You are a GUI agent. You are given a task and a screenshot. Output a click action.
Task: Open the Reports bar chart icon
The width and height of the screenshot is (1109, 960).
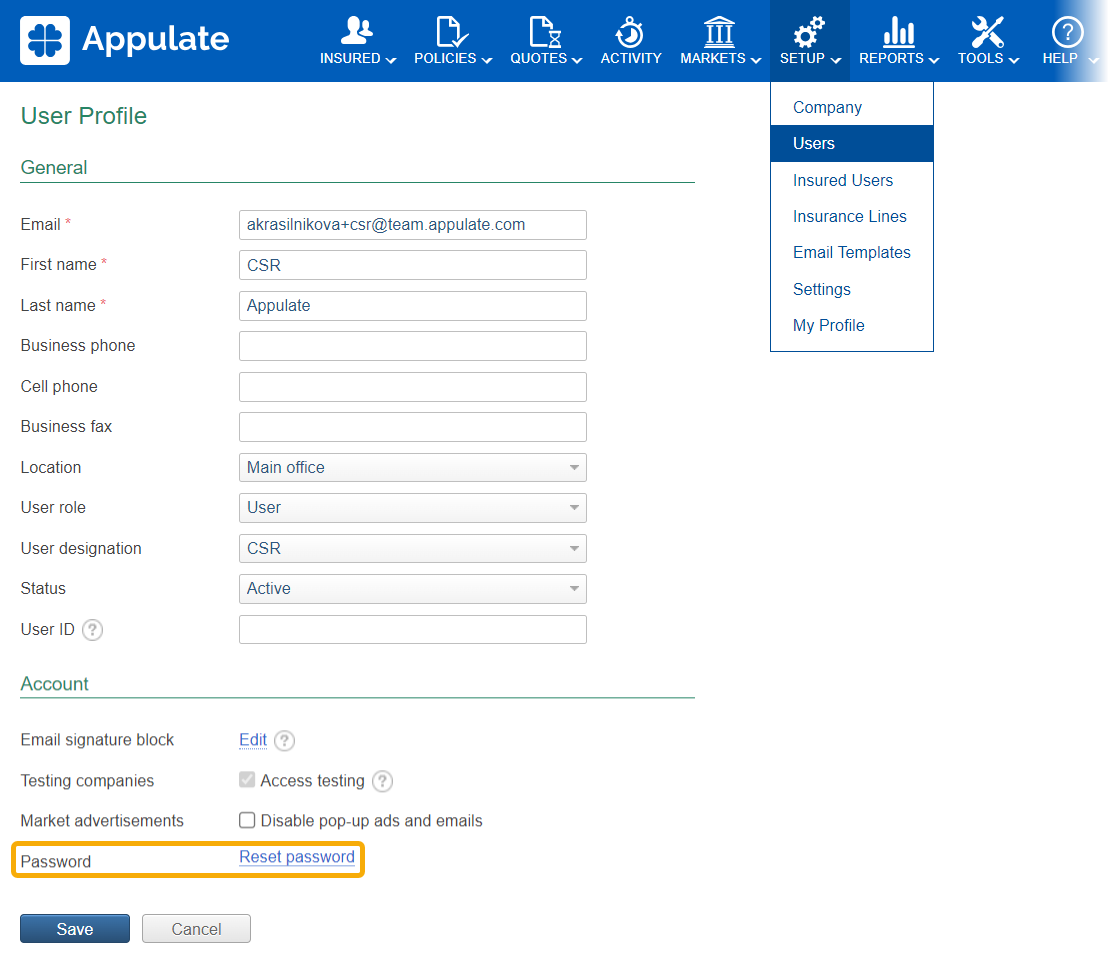coord(898,31)
